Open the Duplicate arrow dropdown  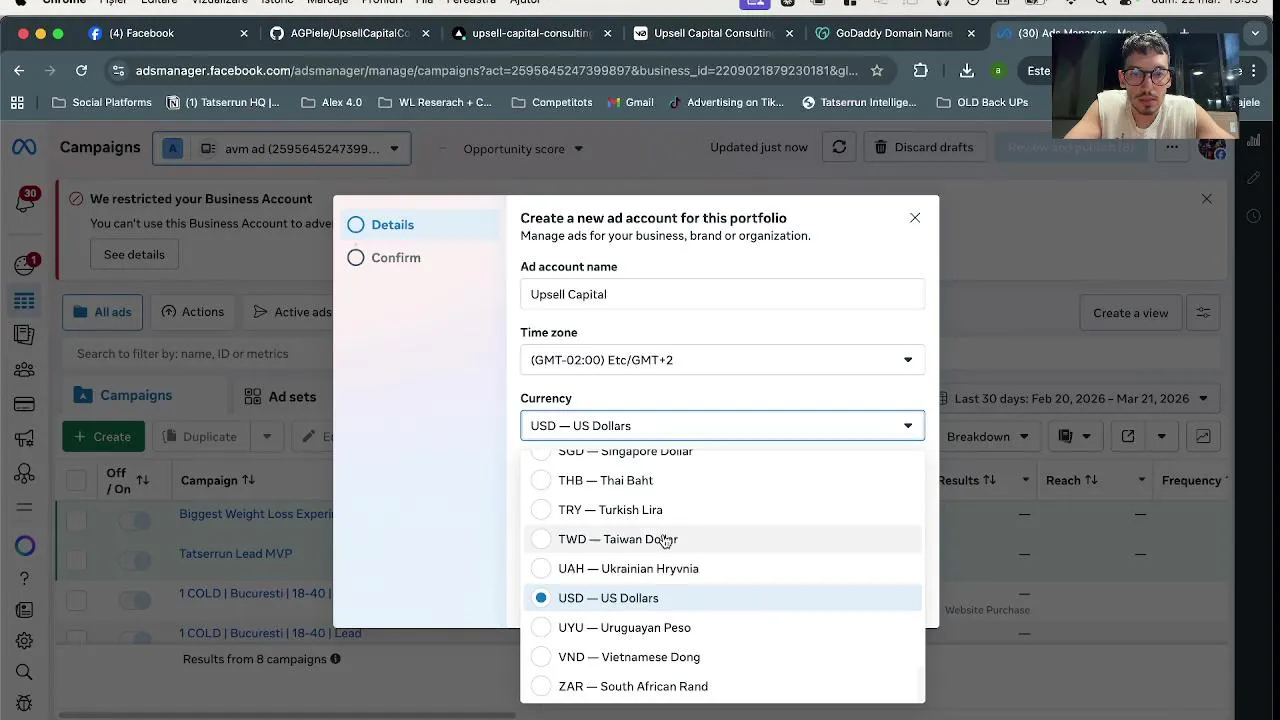point(267,437)
